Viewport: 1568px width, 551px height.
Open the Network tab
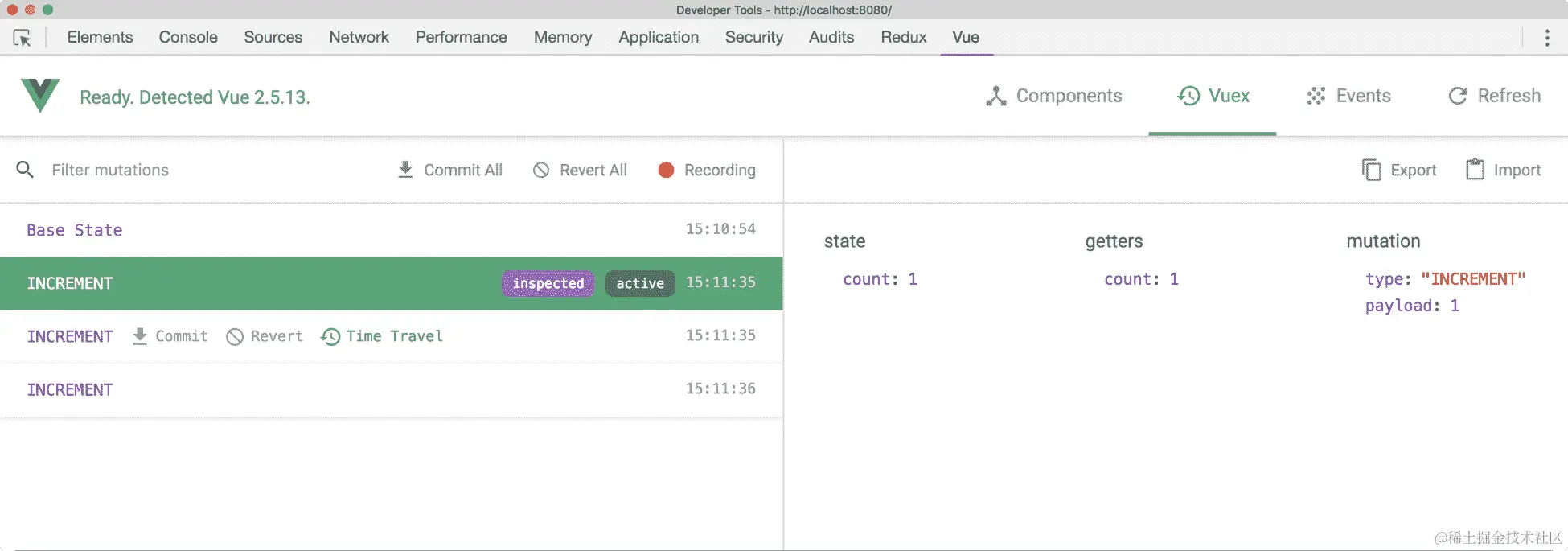point(359,37)
